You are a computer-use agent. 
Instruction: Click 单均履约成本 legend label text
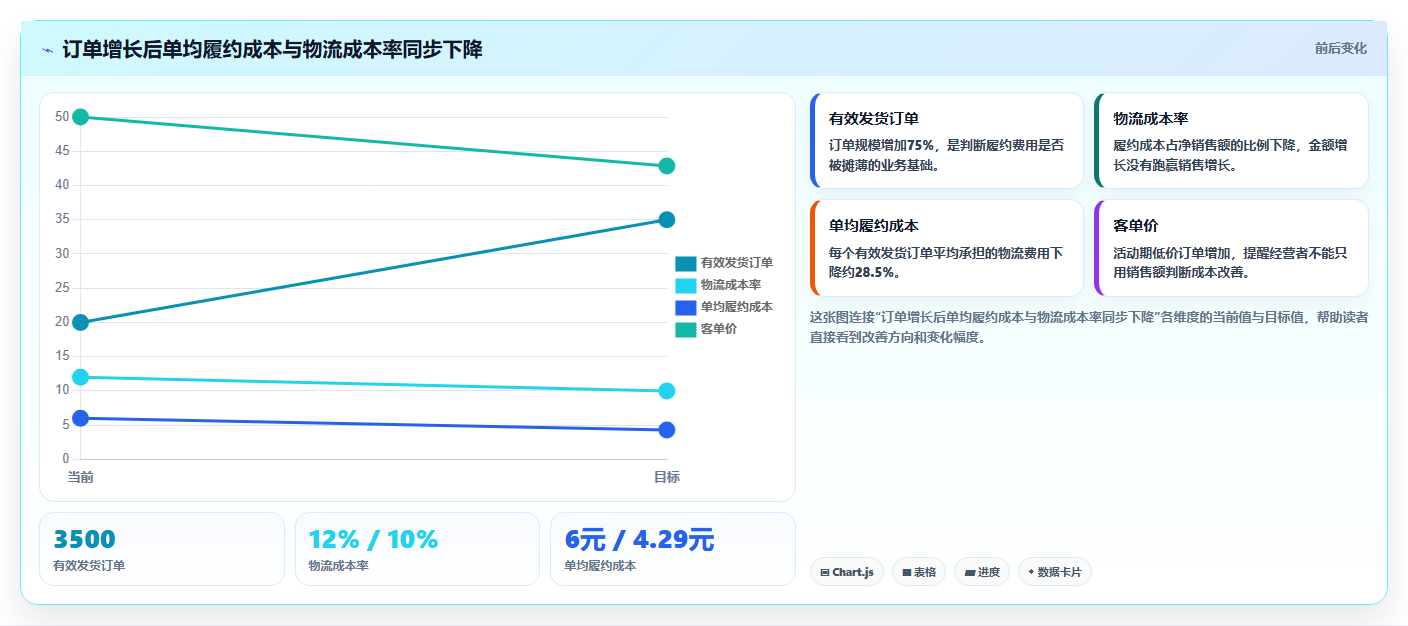pyautogui.click(x=737, y=307)
